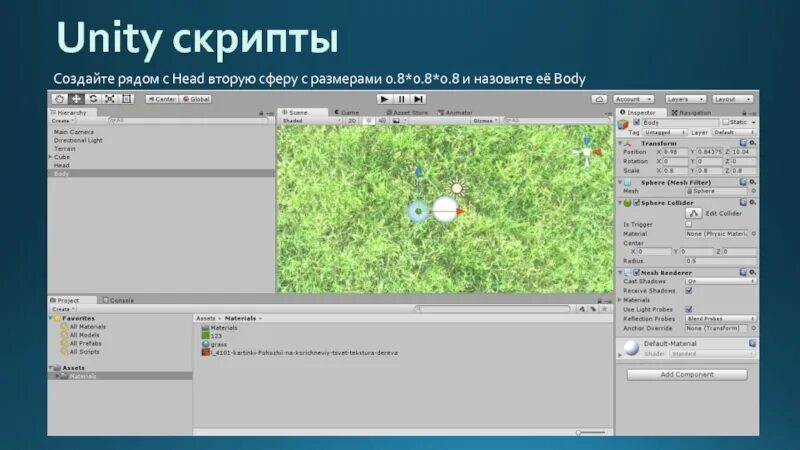
Task: Switch to the Asset Store tab
Action: [407, 112]
